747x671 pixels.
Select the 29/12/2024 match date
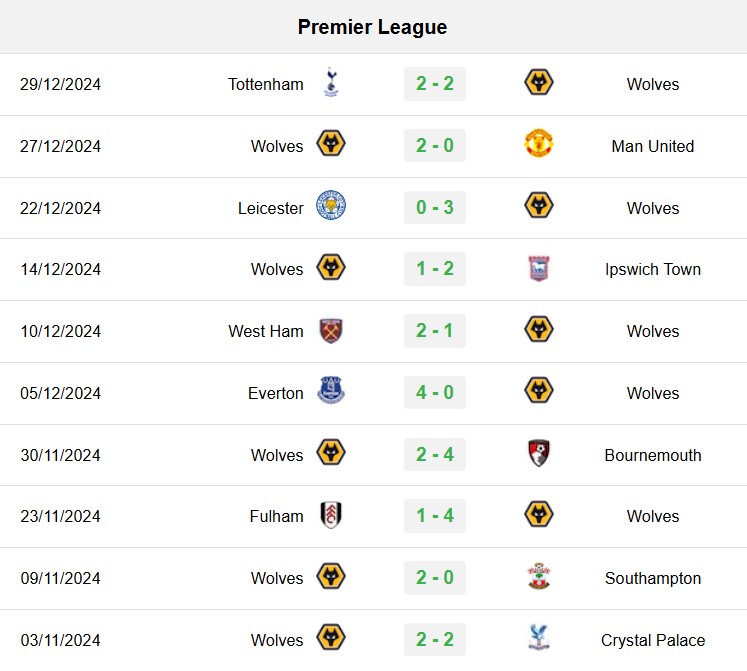[61, 84]
